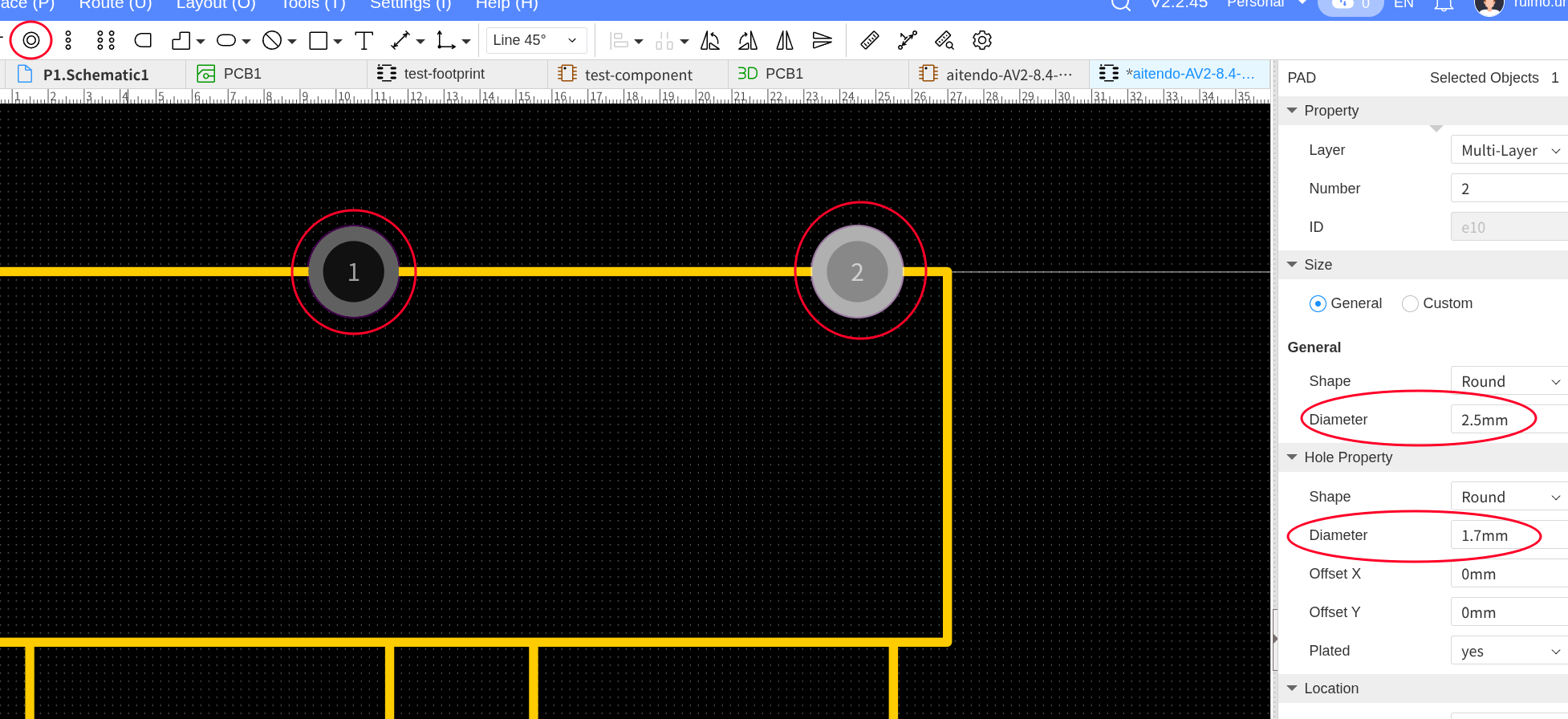Select the prohibited region tool
Image resolution: width=1568 pixels, height=719 pixels.
[272, 40]
